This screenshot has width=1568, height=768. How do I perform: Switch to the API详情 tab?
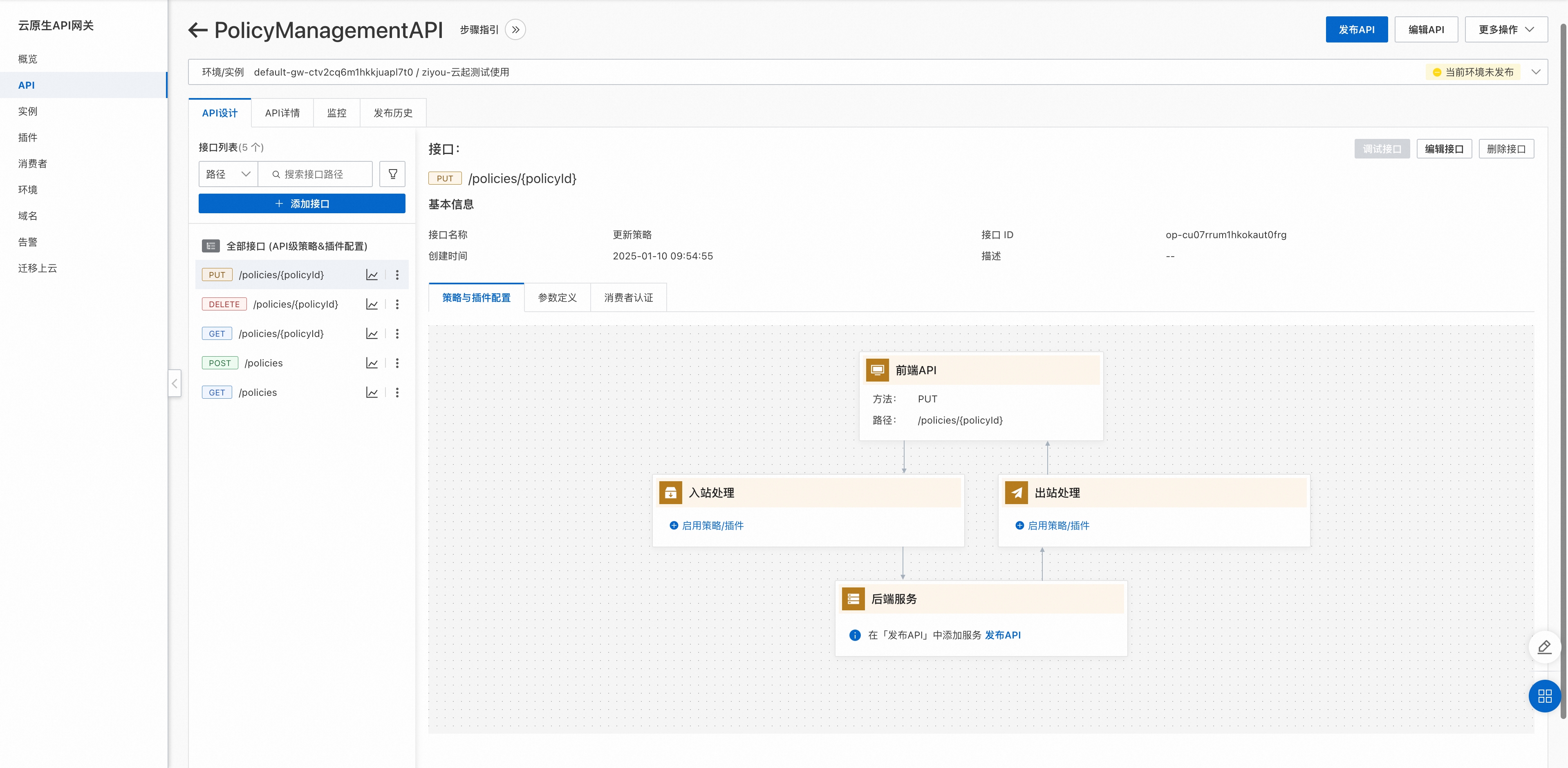[x=282, y=113]
